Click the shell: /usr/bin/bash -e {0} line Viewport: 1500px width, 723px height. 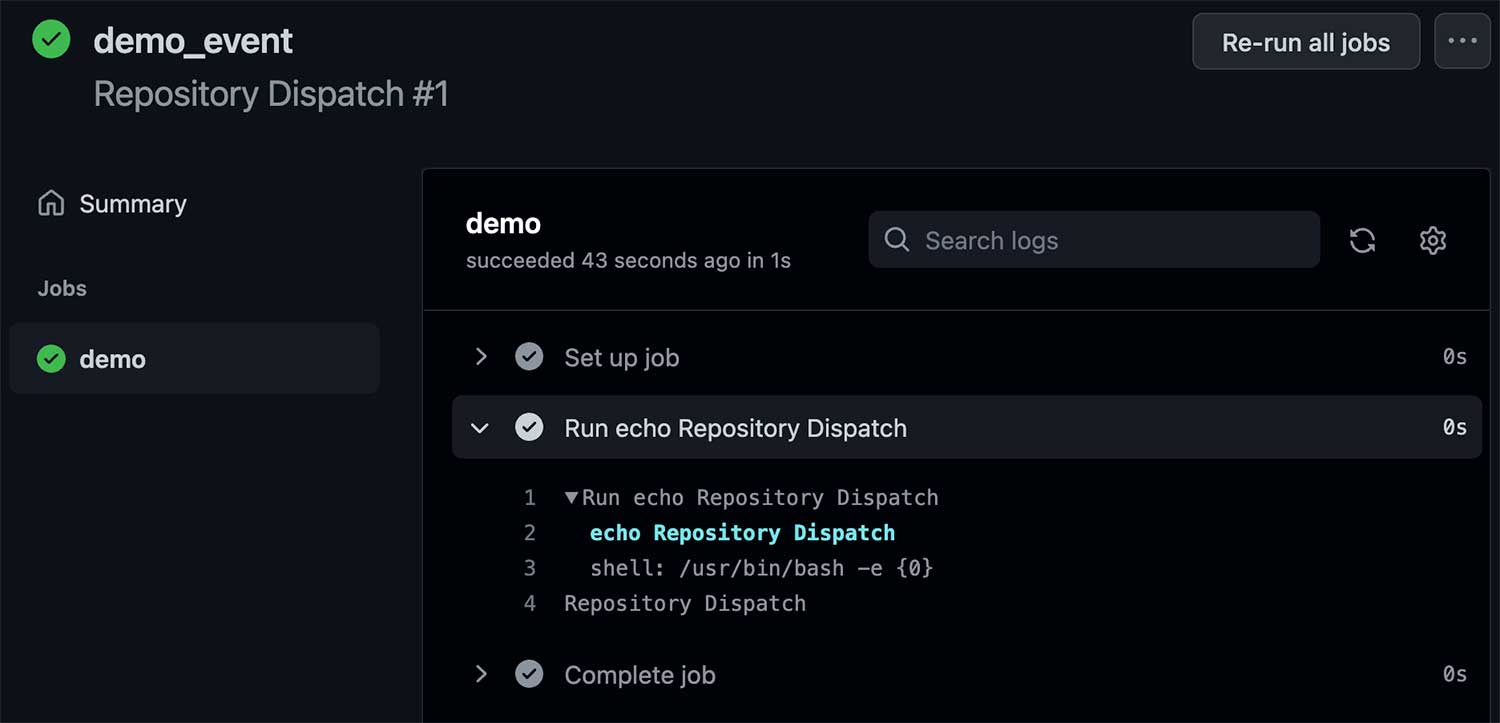(x=761, y=568)
